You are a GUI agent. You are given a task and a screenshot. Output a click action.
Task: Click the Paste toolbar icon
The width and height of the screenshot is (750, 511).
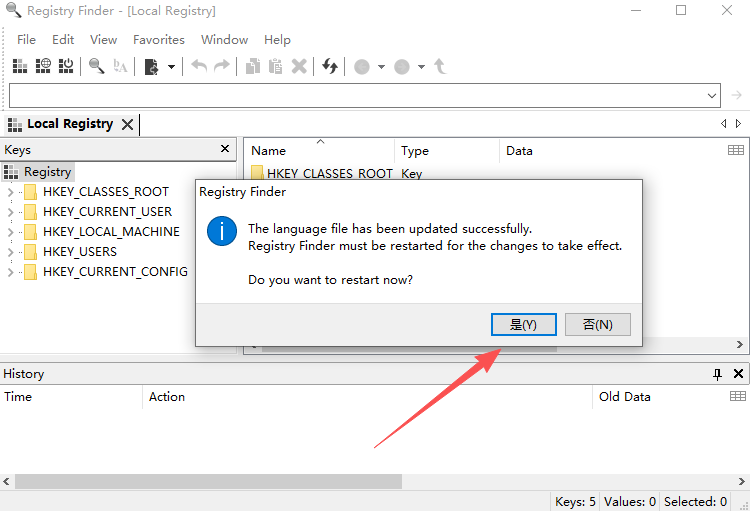276,66
